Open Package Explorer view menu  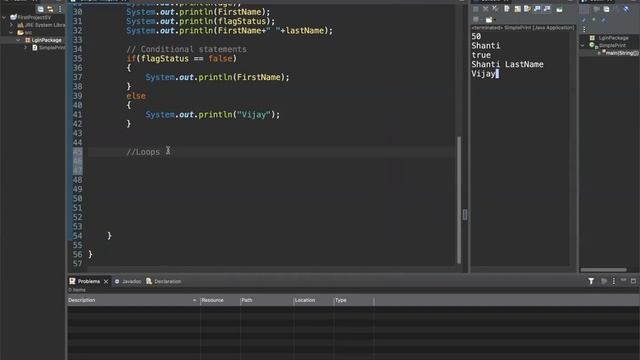(60, 9)
